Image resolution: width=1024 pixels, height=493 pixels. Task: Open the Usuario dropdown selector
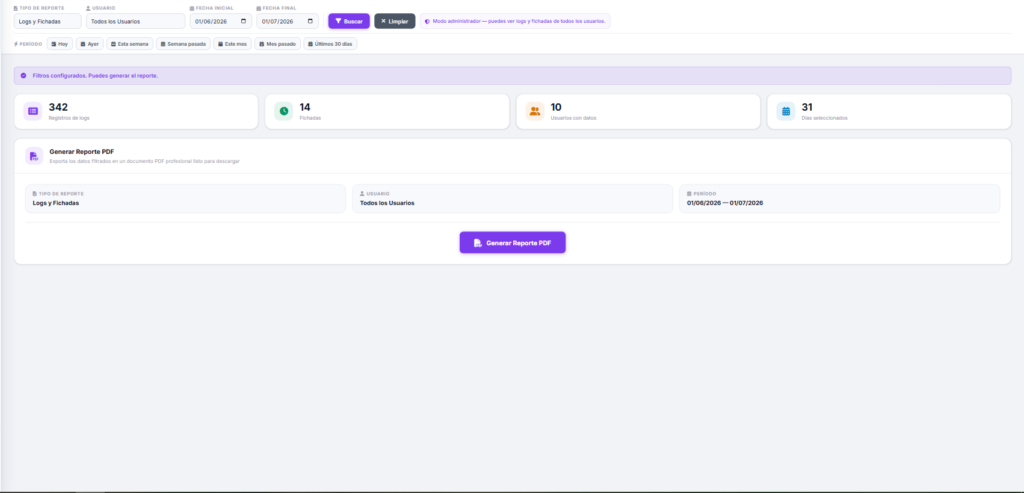pyautogui.click(x=136, y=22)
